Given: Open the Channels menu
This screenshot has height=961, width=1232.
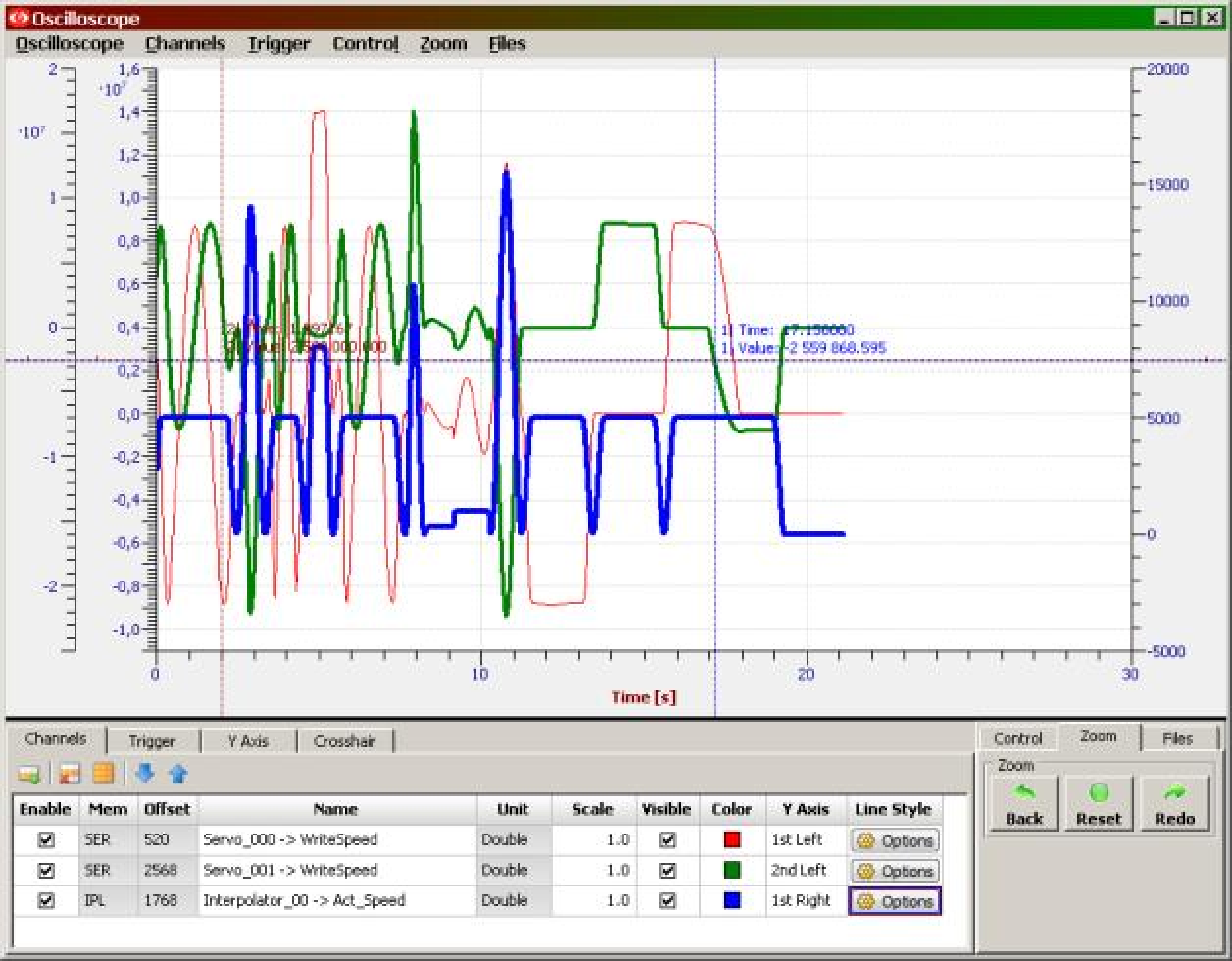Looking at the screenshot, I should pos(185,44).
